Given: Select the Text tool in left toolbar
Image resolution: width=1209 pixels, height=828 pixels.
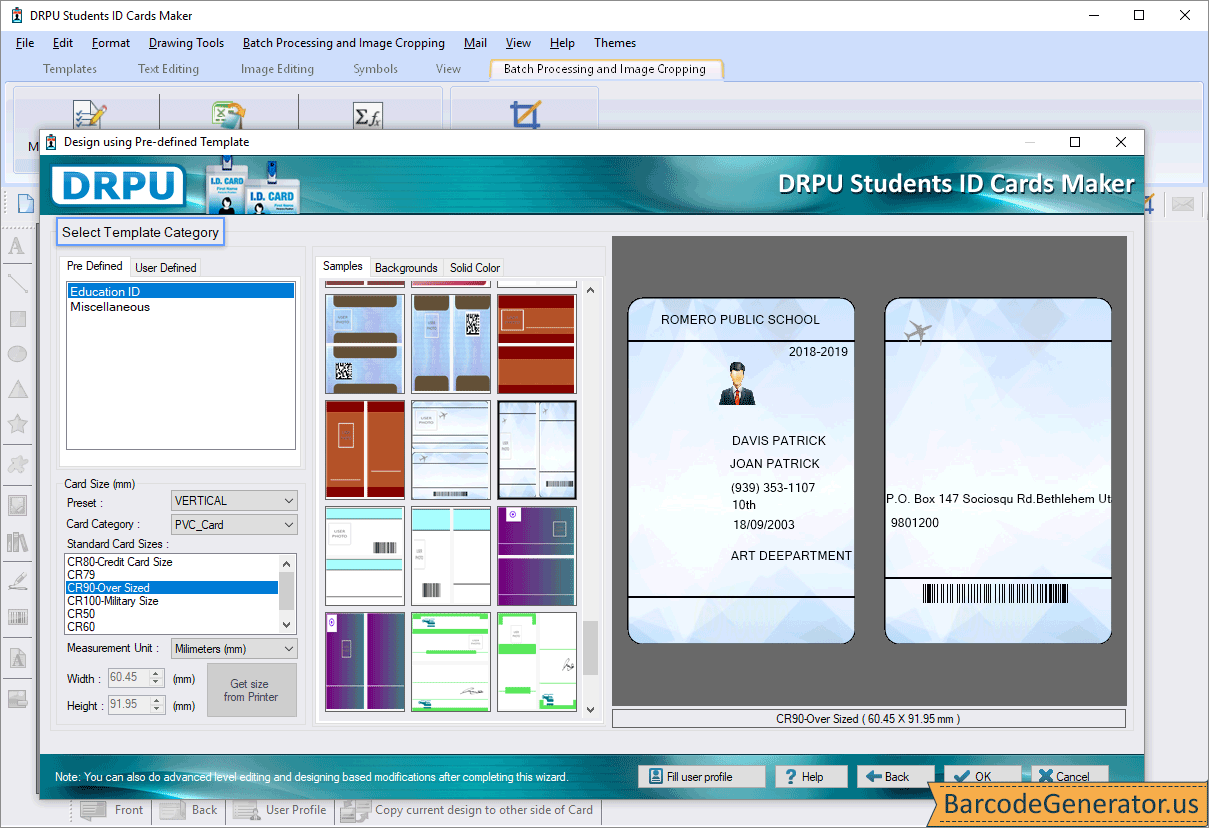Looking at the screenshot, I should pos(17,246).
